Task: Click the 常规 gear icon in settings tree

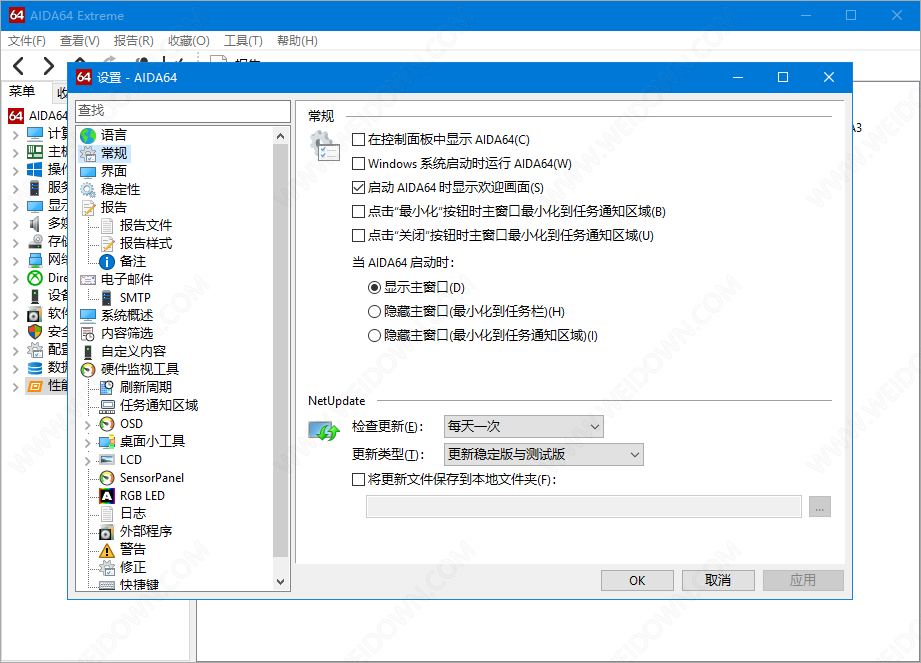Action: coord(88,154)
